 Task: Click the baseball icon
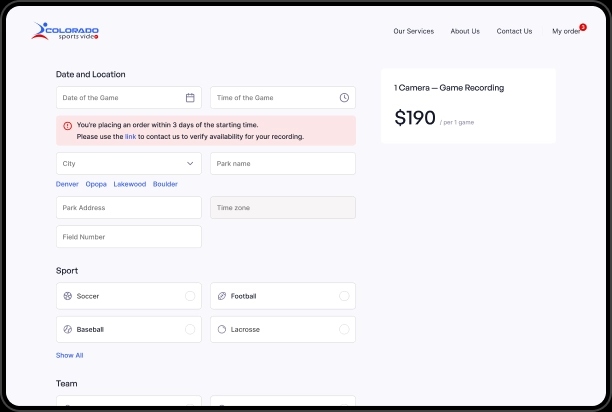(x=68, y=329)
